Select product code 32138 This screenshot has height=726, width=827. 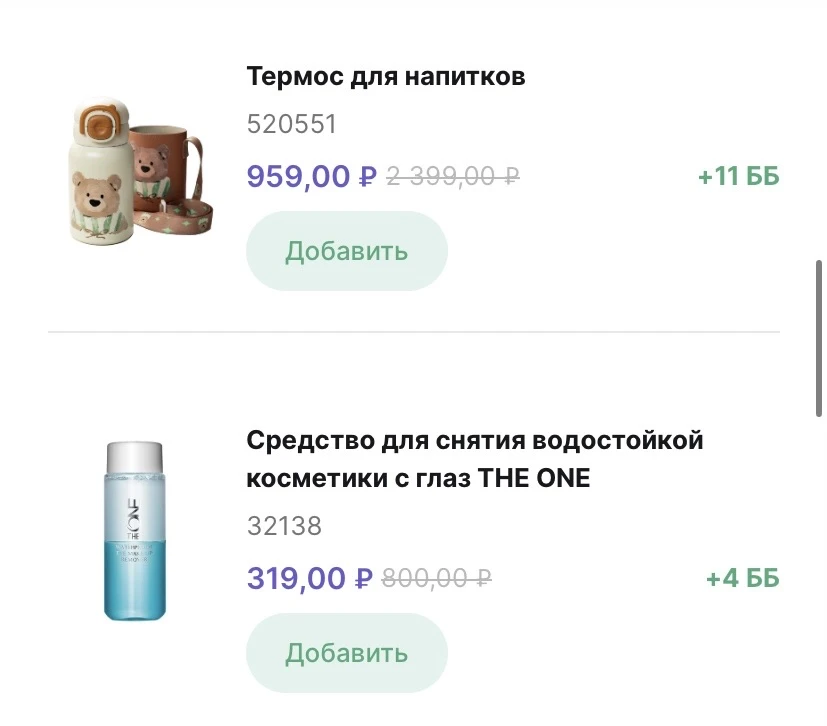click(284, 526)
